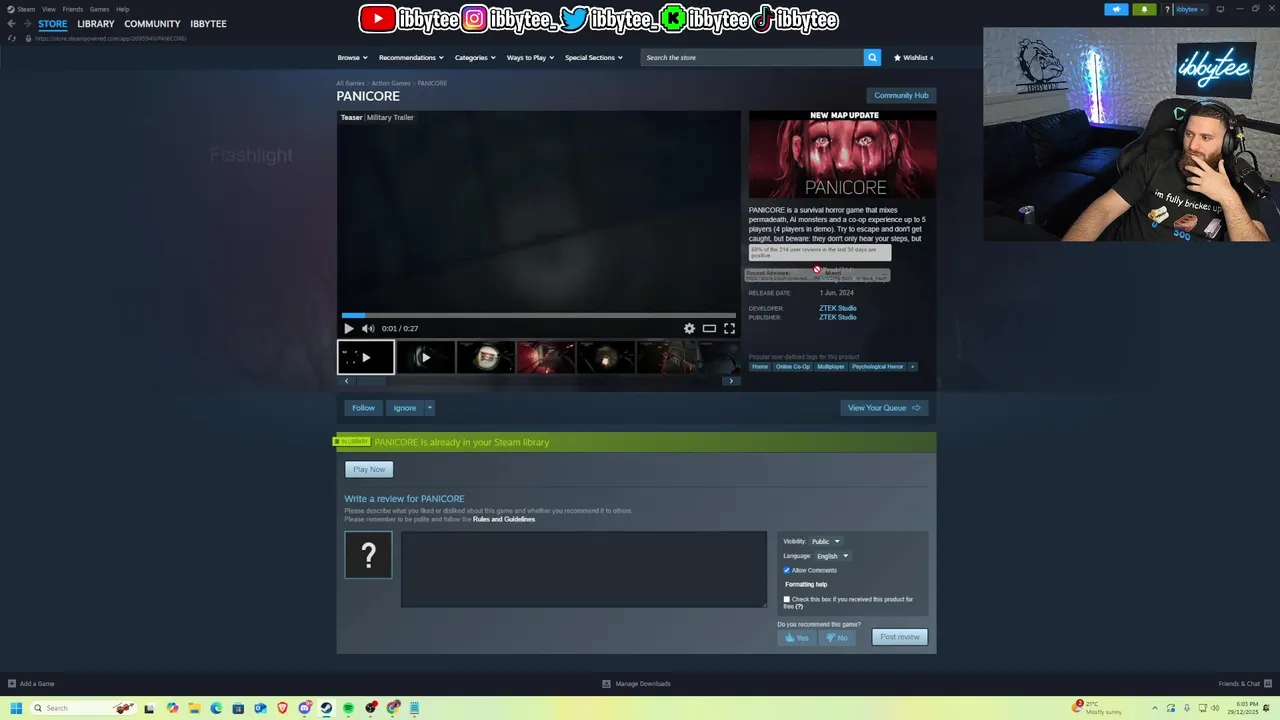Click thumbs-down No recommend button

(x=837, y=637)
